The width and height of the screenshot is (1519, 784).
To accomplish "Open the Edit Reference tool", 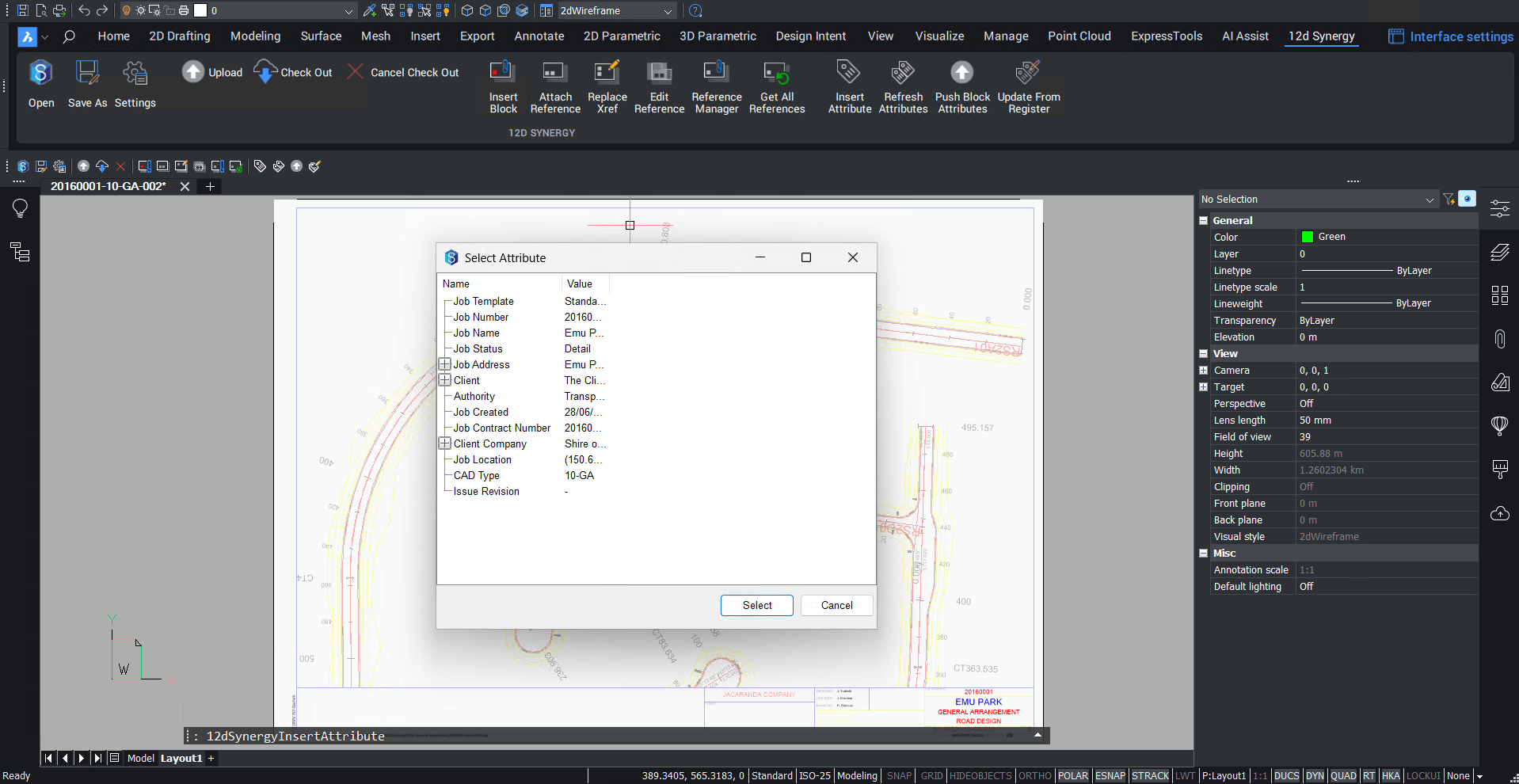I will coord(659,87).
